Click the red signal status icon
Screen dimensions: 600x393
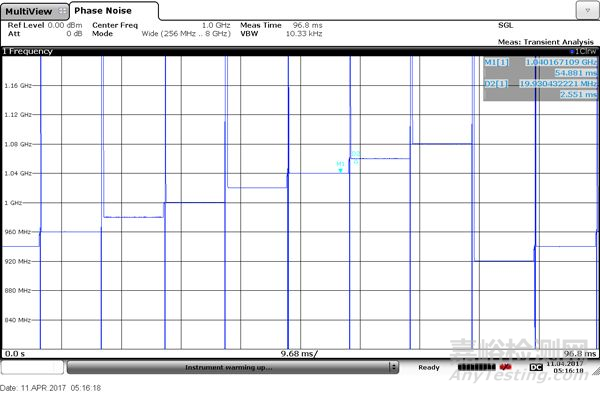[505, 367]
